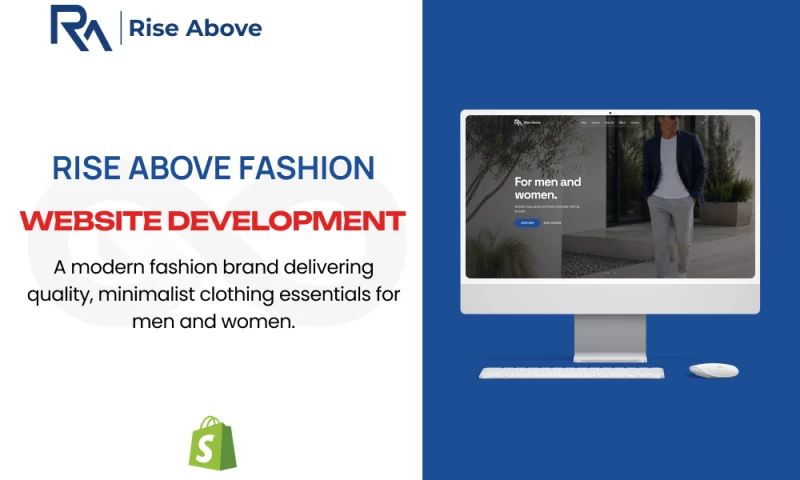Viewport: 800px width, 480px height.
Task: Open the Men menu item on the mockup site
Action: [x=584, y=122]
